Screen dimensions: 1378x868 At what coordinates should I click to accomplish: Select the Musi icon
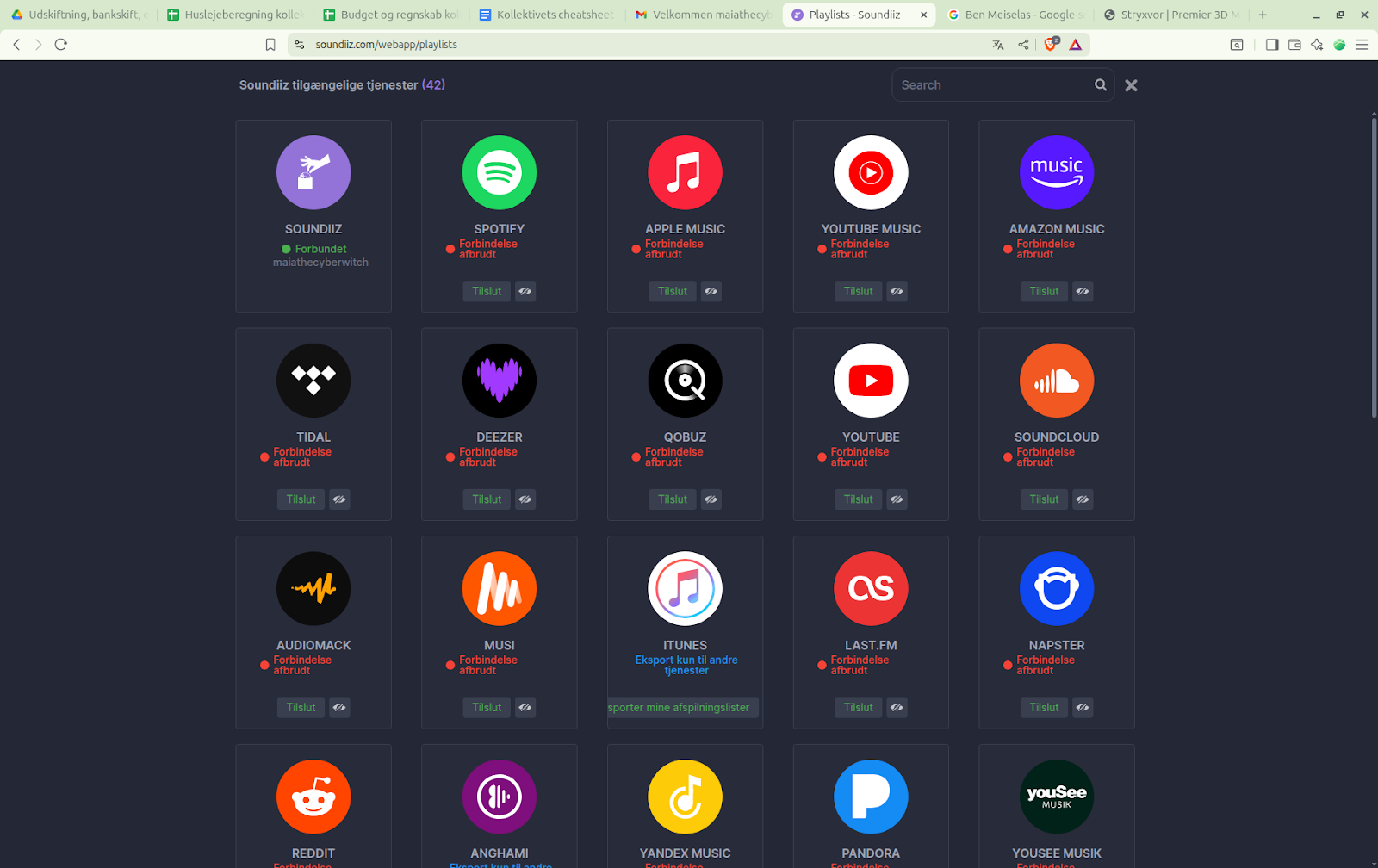point(499,588)
